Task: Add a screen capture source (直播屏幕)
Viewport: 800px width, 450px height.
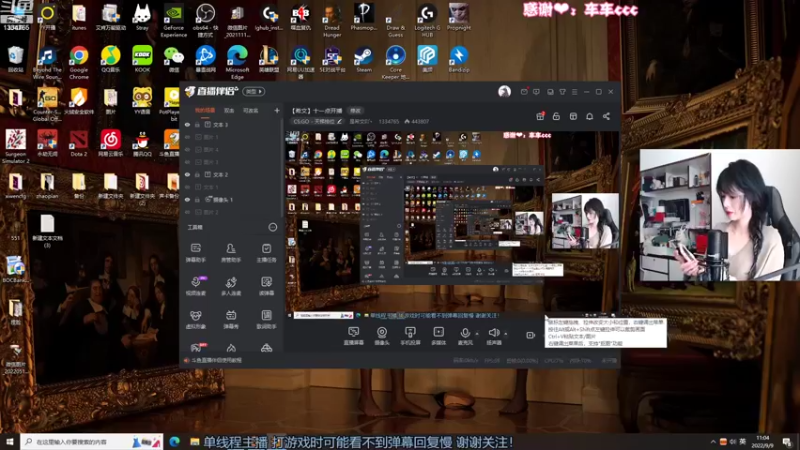Action: click(x=353, y=336)
